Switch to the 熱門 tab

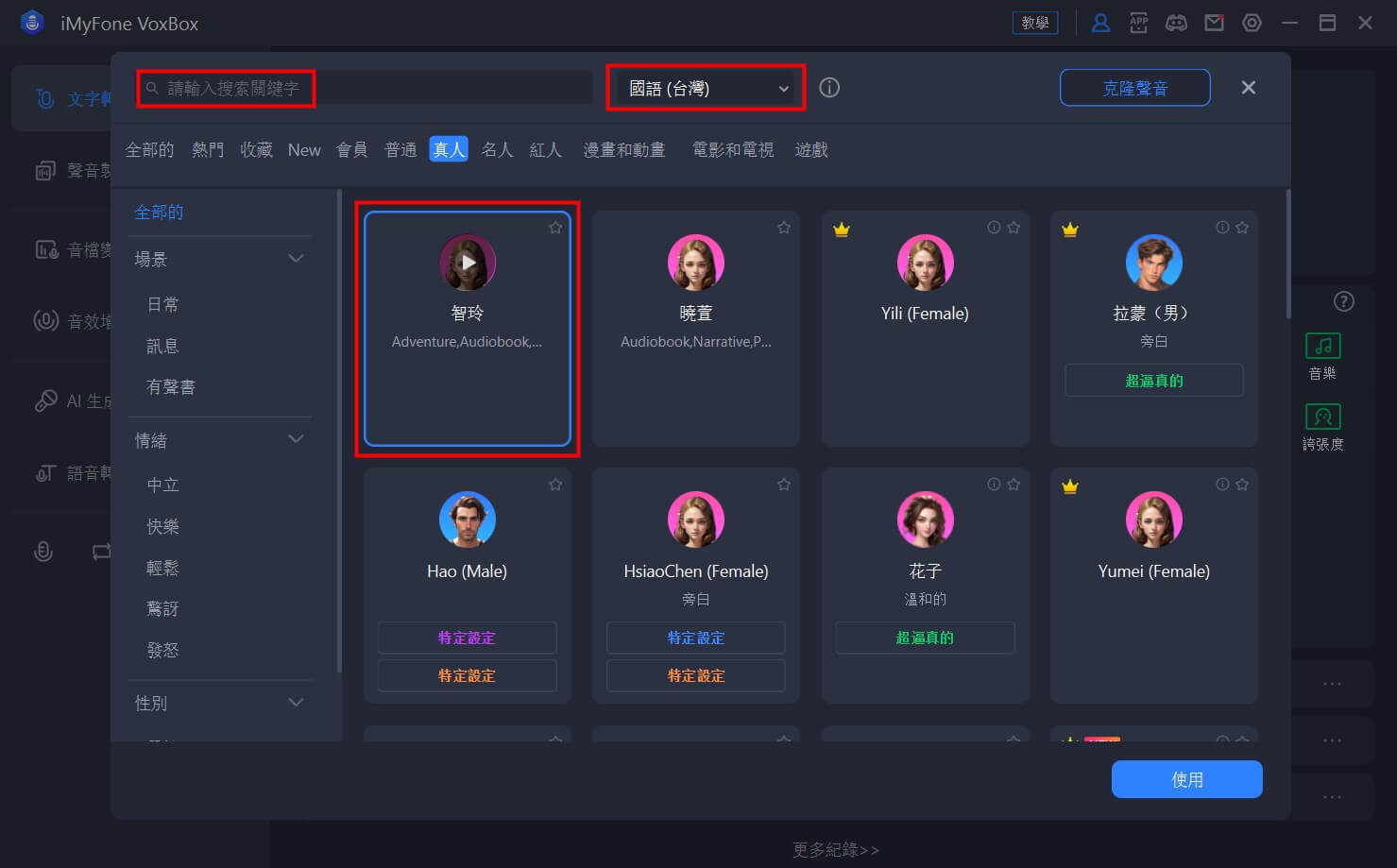pyautogui.click(x=208, y=150)
